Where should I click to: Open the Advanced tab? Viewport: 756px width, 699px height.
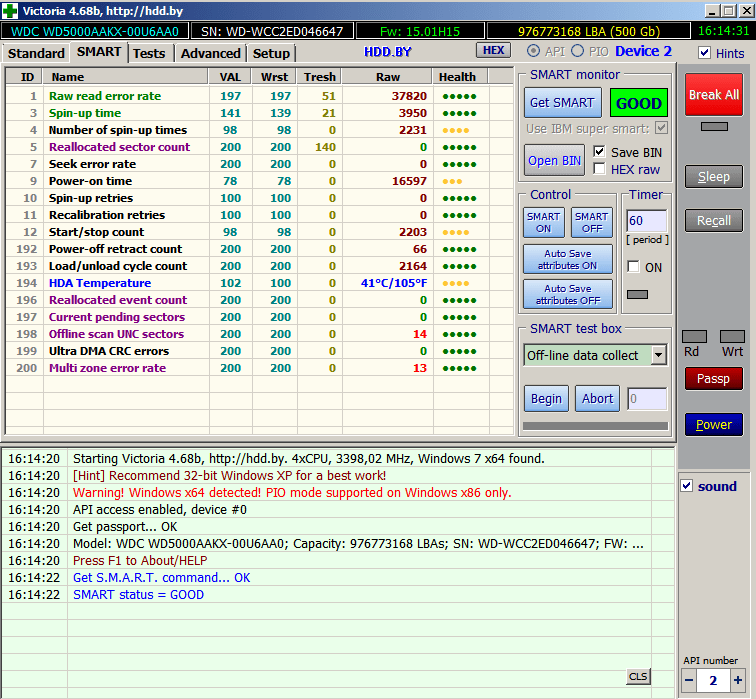point(211,53)
